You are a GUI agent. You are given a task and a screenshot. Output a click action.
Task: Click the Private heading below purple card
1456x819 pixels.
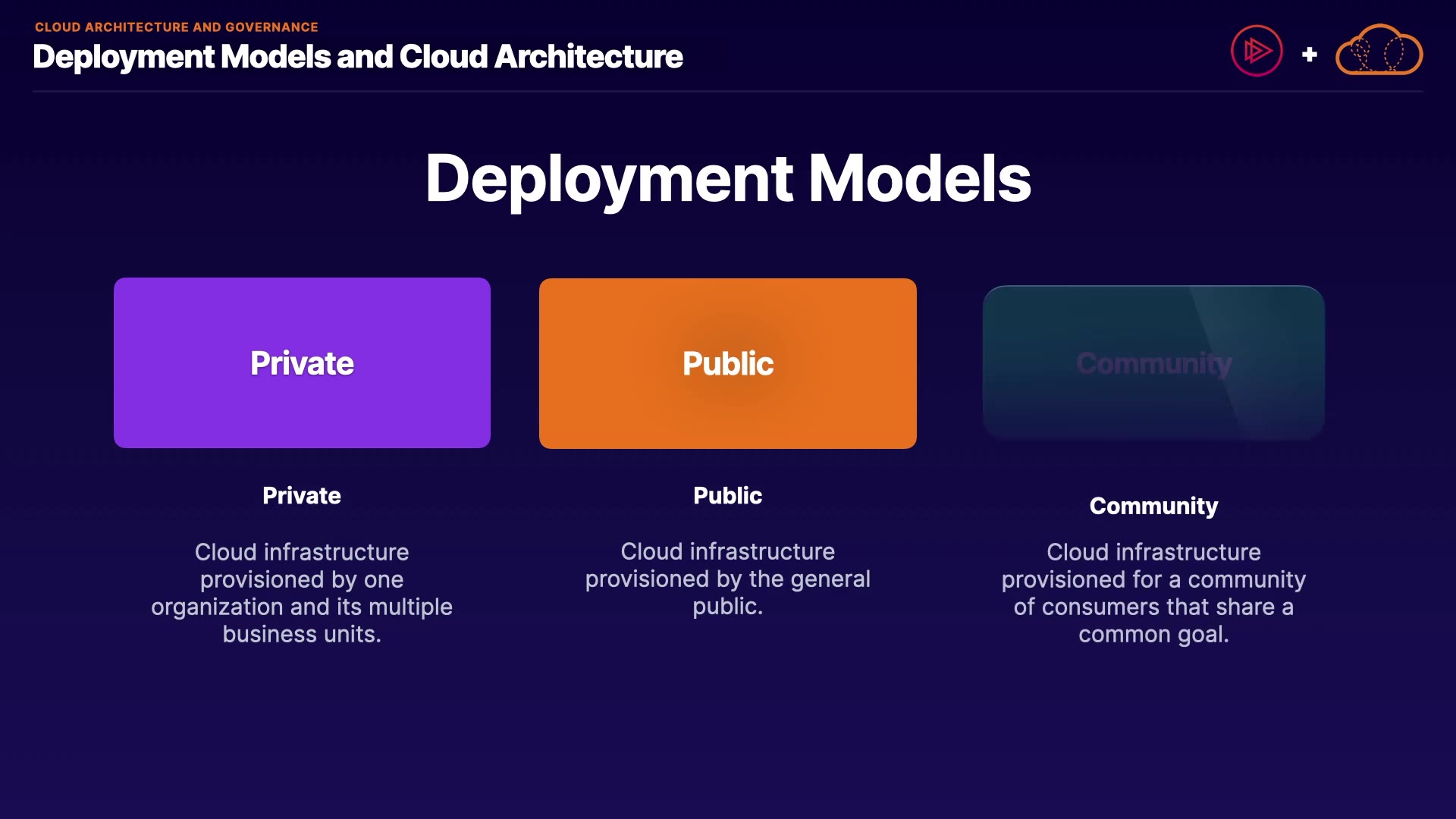click(302, 495)
